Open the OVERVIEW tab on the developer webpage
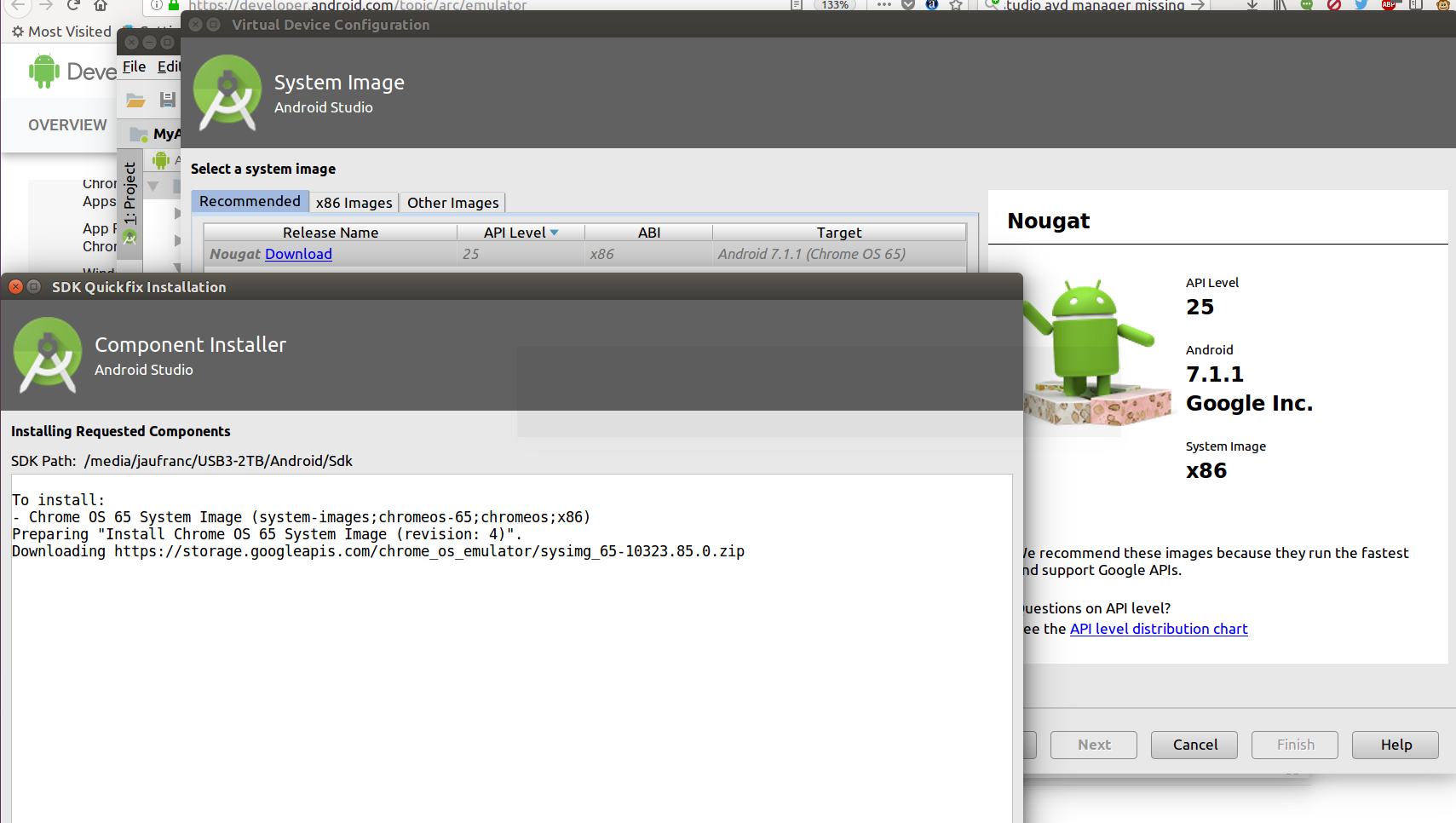The height and width of the screenshot is (823, 1456). click(67, 125)
